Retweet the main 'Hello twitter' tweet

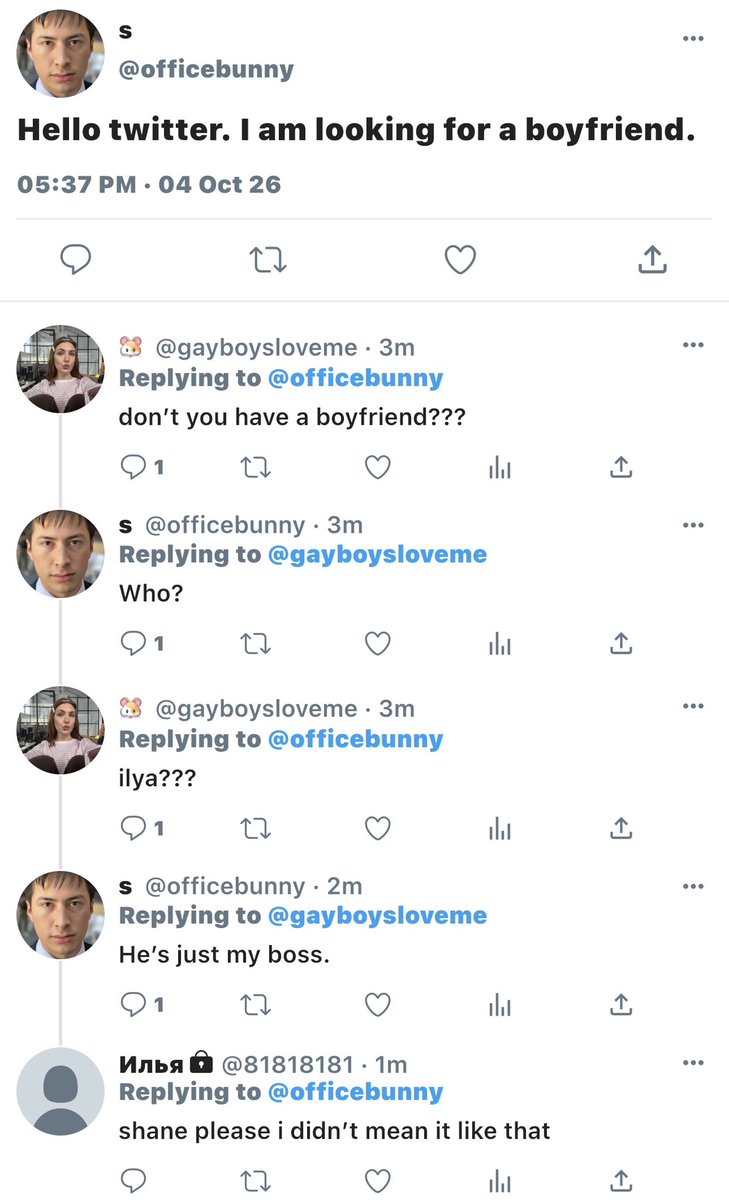coord(267,261)
